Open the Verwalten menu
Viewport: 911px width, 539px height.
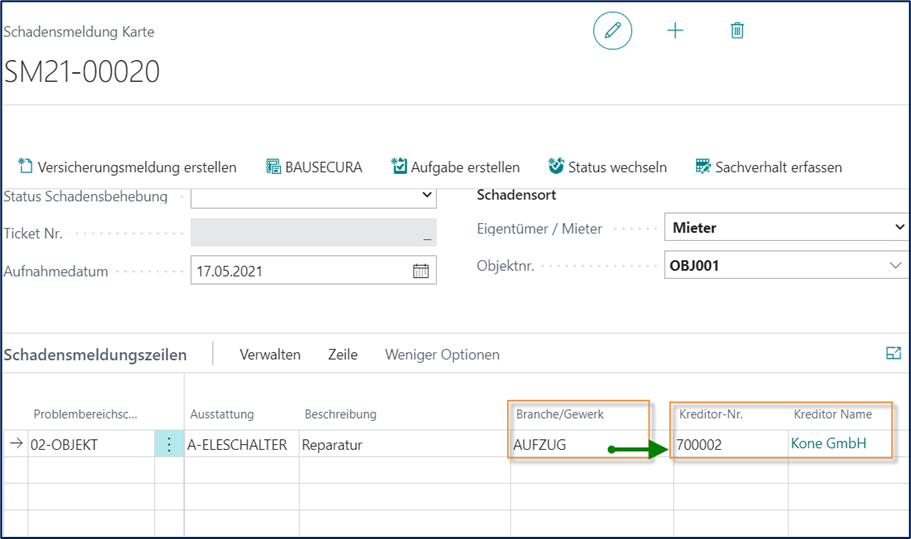(270, 355)
